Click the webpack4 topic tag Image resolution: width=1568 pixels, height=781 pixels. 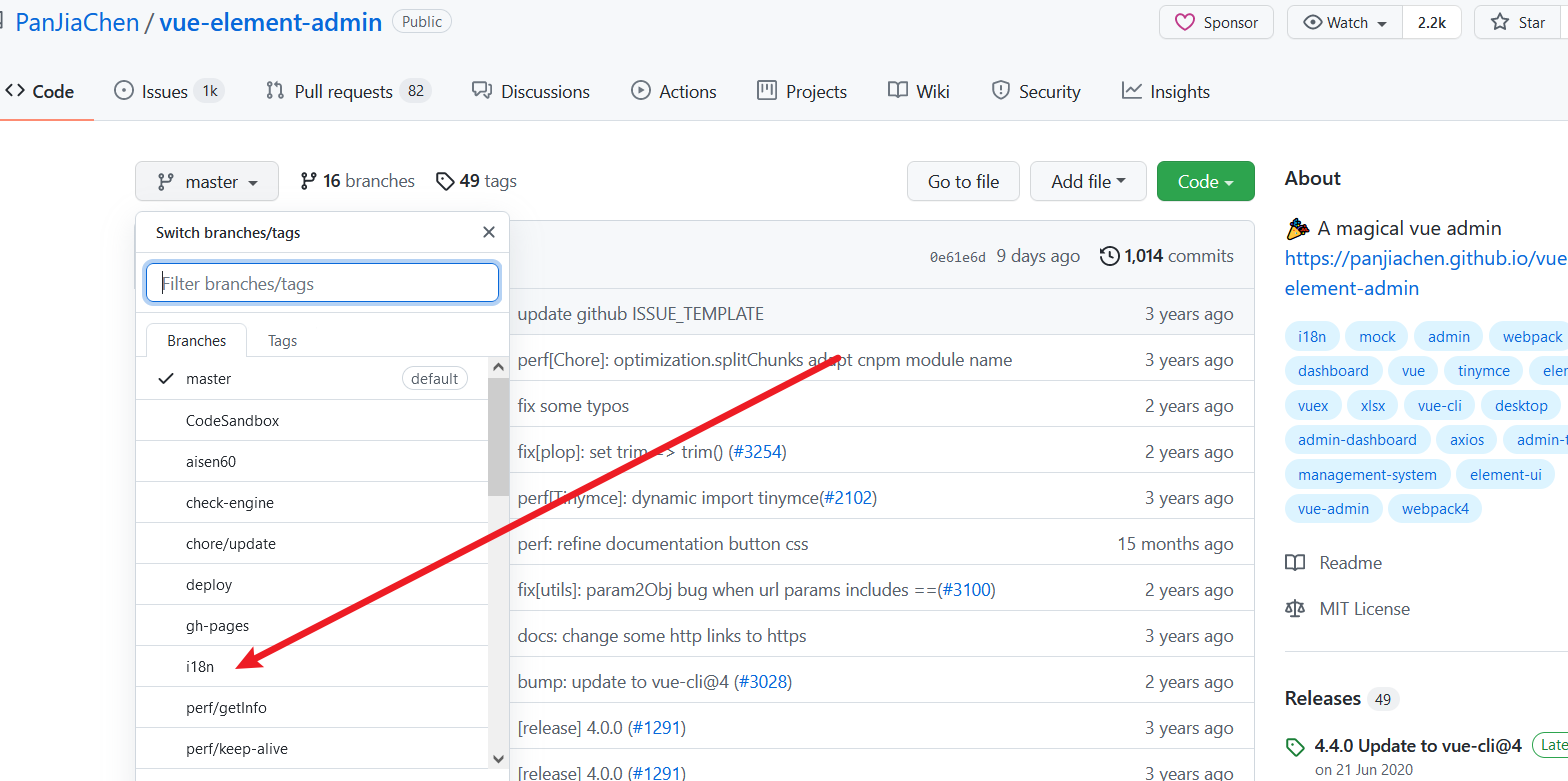pos(1435,508)
